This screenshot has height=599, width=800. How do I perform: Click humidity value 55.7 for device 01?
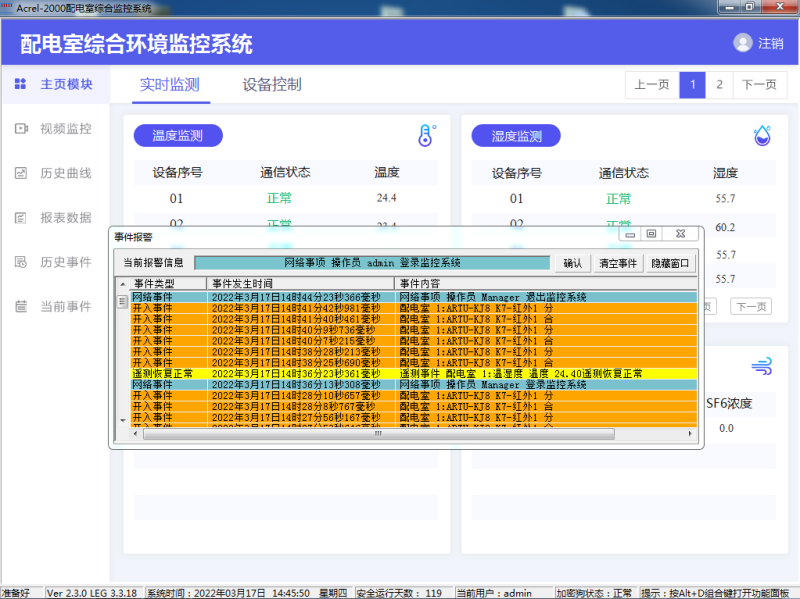click(725, 198)
